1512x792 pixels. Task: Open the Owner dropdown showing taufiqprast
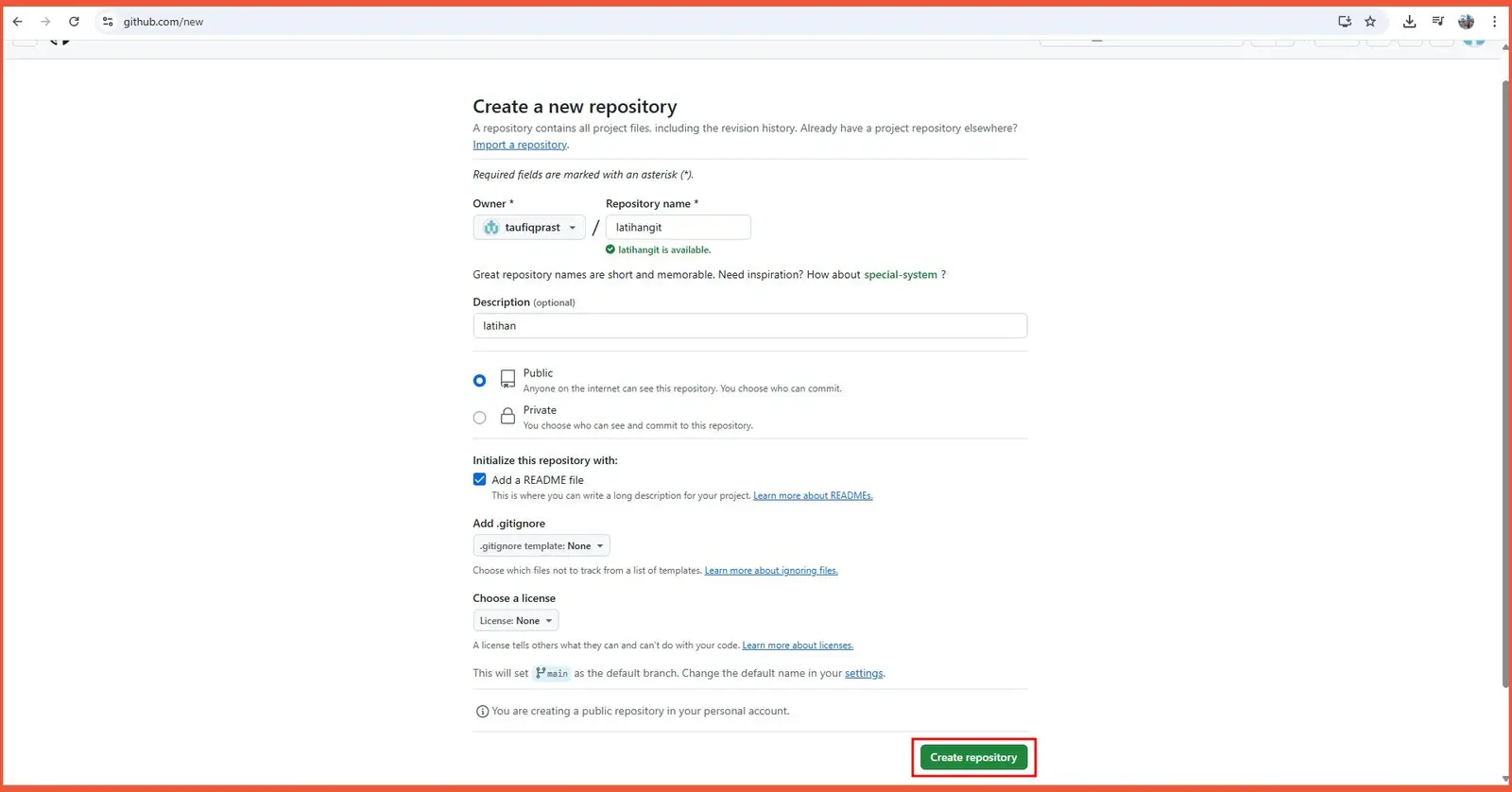(529, 227)
